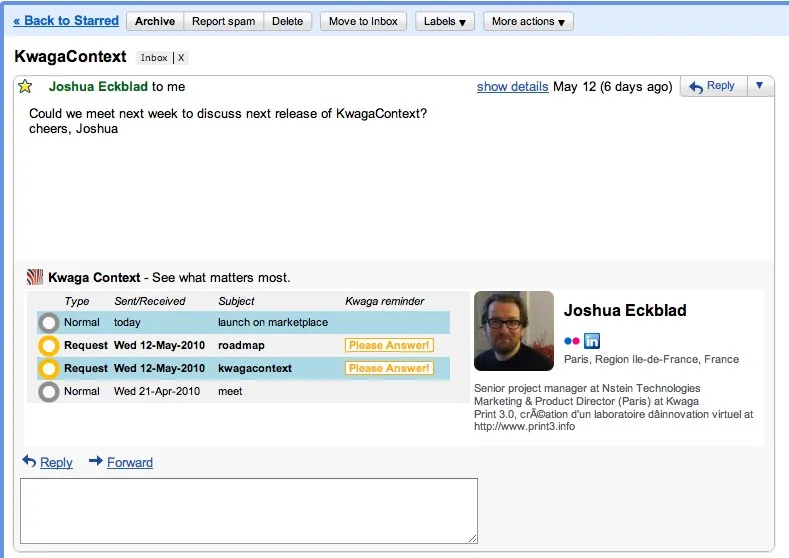Click the Forward arrow icon

point(96,461)
